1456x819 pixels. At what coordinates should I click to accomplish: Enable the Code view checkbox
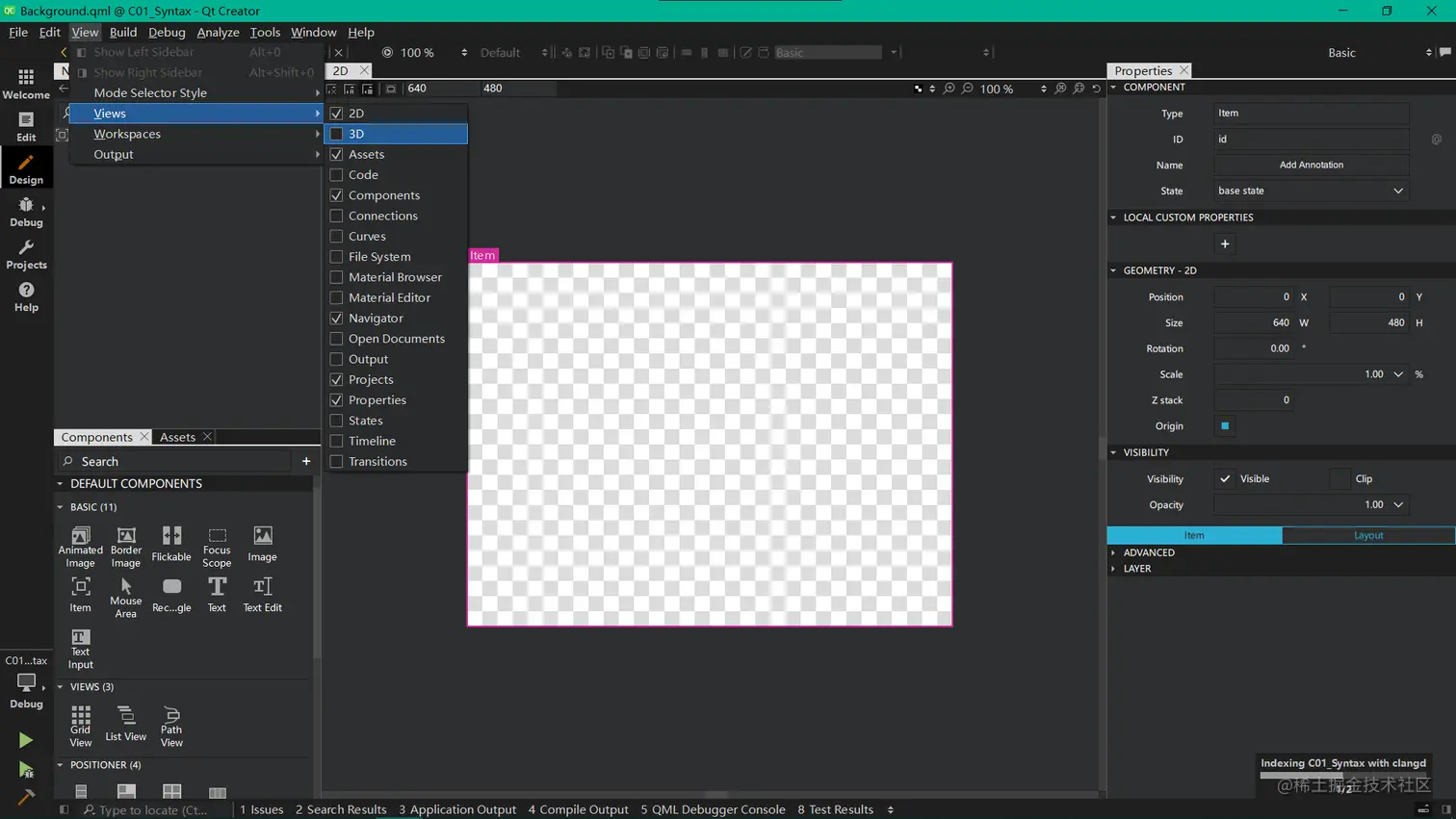pyautogui.click(x=336, y=174)
